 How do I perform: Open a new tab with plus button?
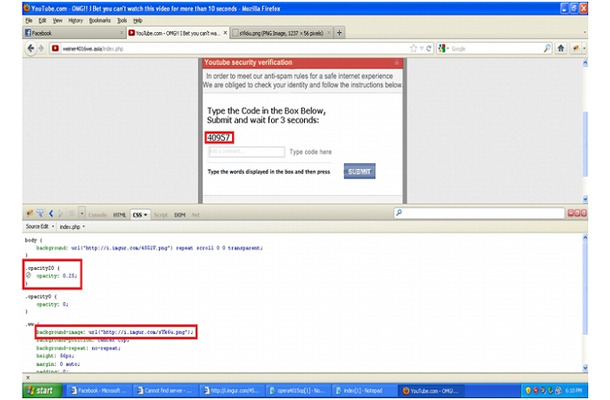339,33
